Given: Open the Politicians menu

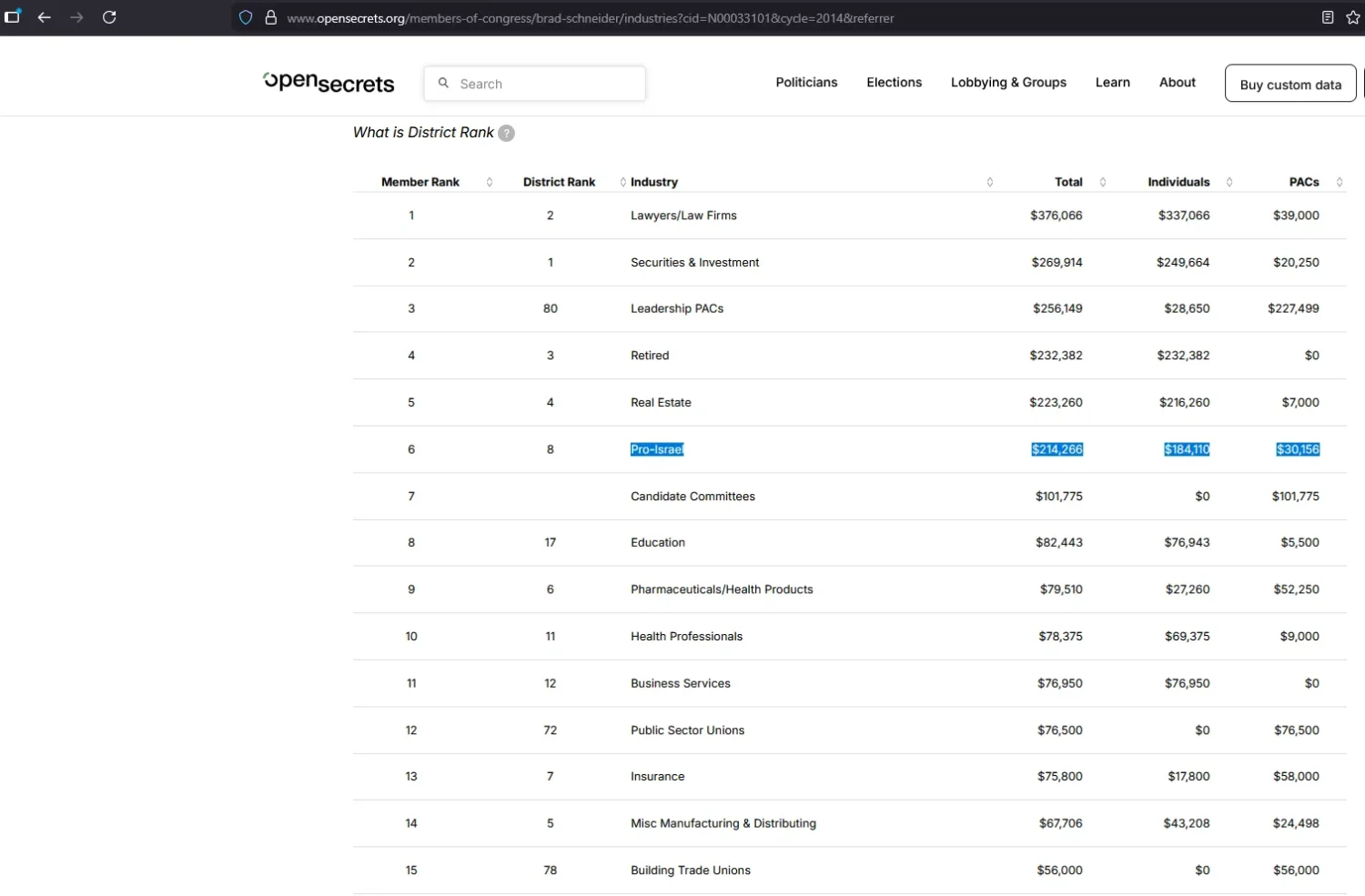Looking at the screenshot, I should [x=806, y=82].
